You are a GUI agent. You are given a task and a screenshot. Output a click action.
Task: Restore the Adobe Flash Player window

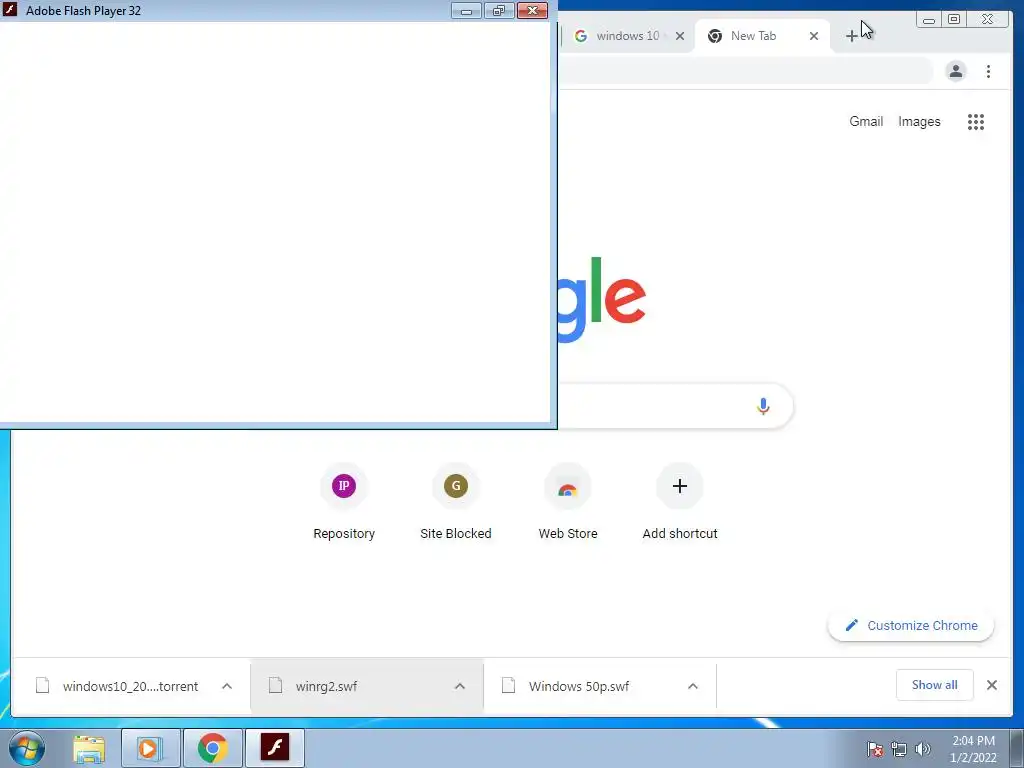coord(499,10)
